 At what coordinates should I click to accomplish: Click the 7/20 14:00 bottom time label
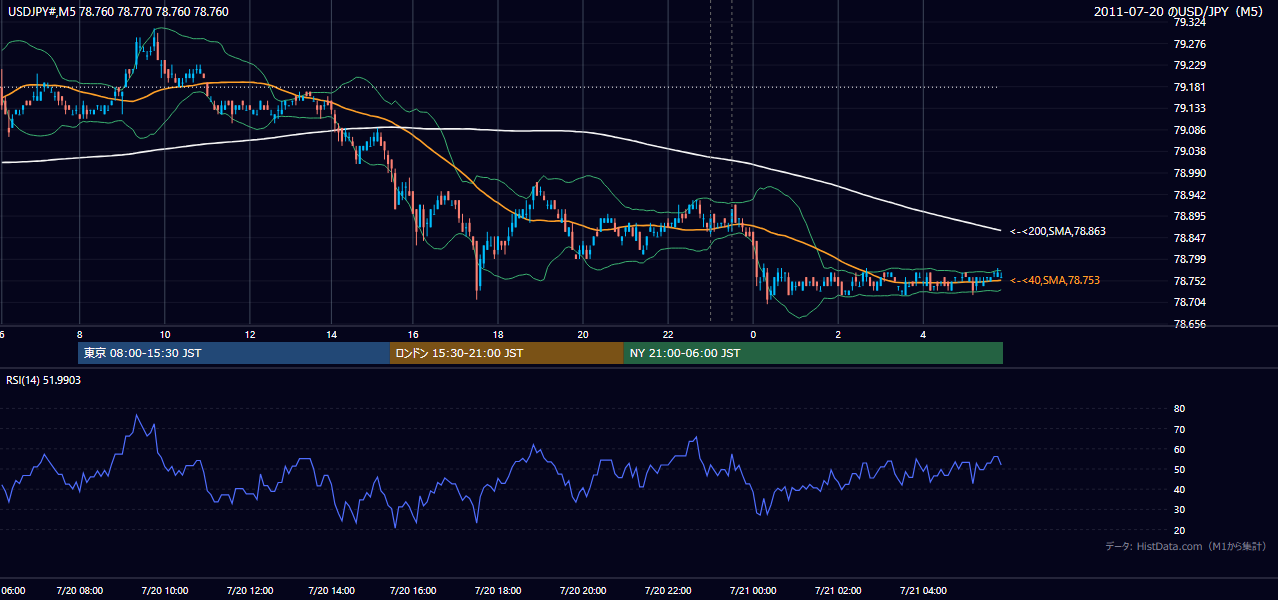[332, 590]
